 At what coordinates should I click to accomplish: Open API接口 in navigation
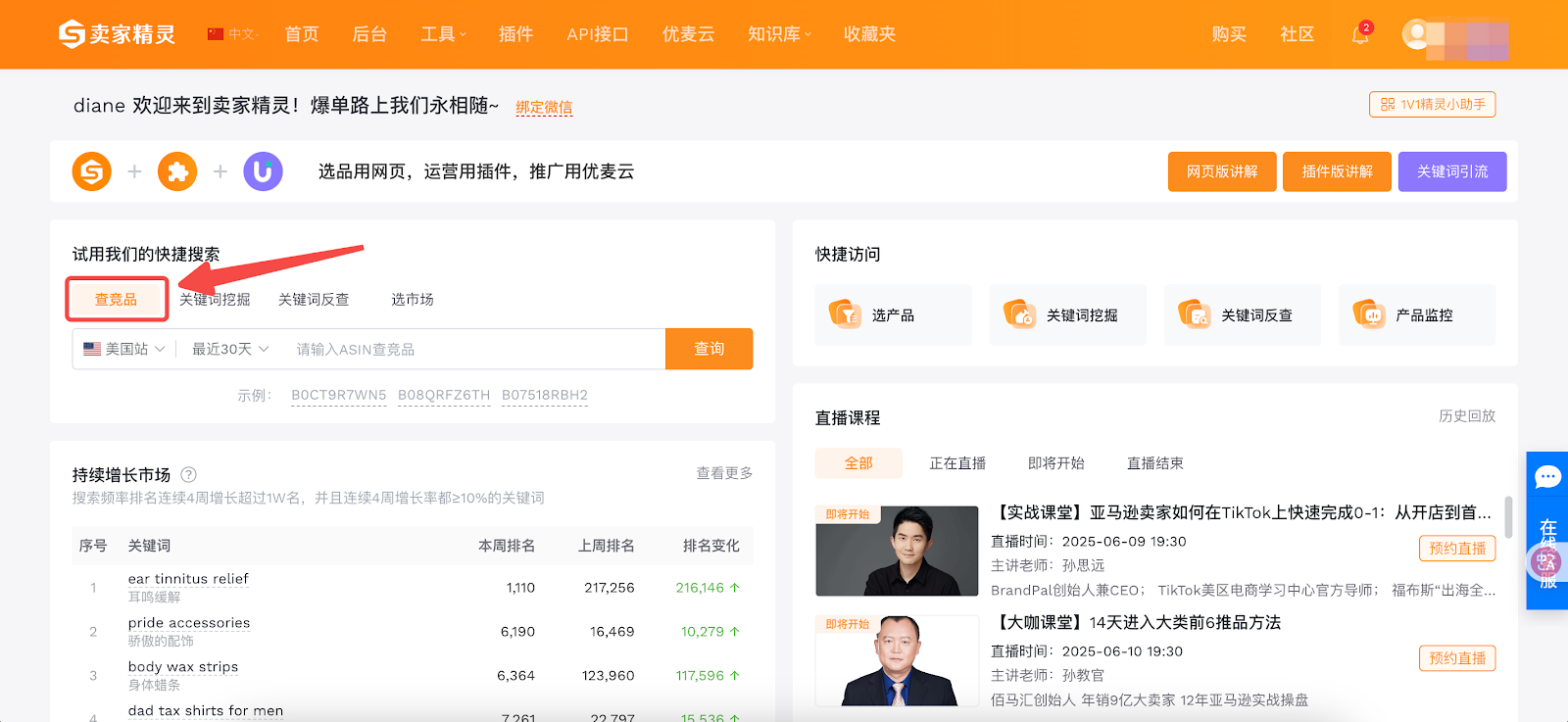tap(597, 34)
